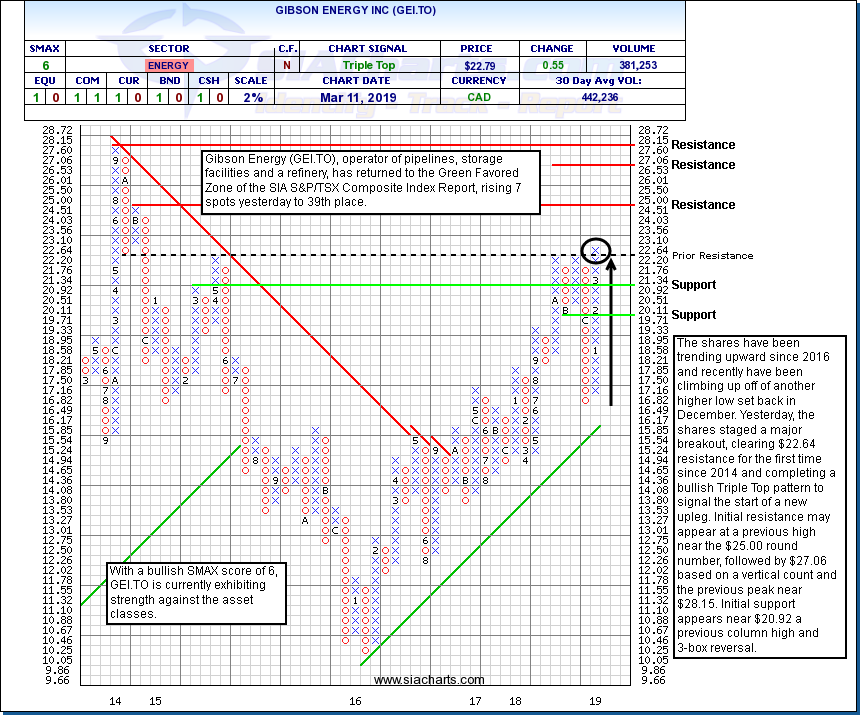Click the black upward arrow on chart
This screenshot has height=715, width=860.
[610, 330]
